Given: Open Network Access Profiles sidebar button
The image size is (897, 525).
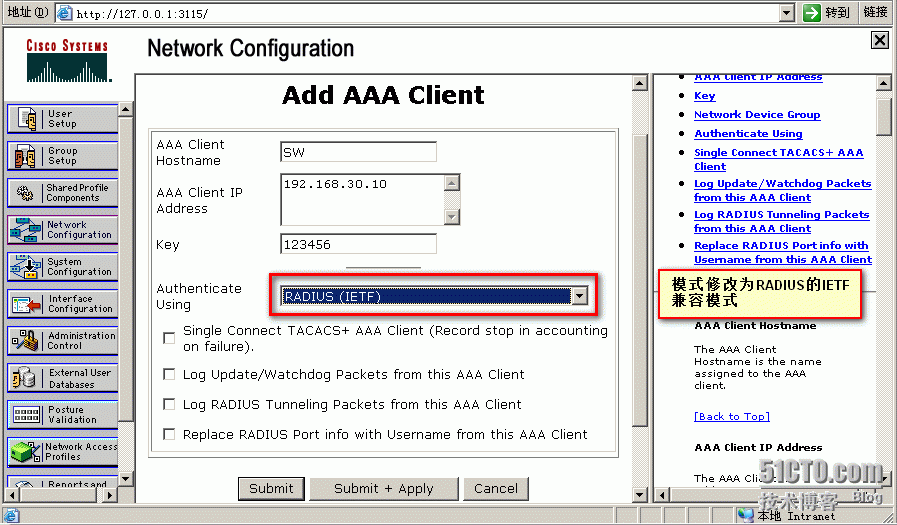Looking at the screenshot, I should click(x=62, y=452).
